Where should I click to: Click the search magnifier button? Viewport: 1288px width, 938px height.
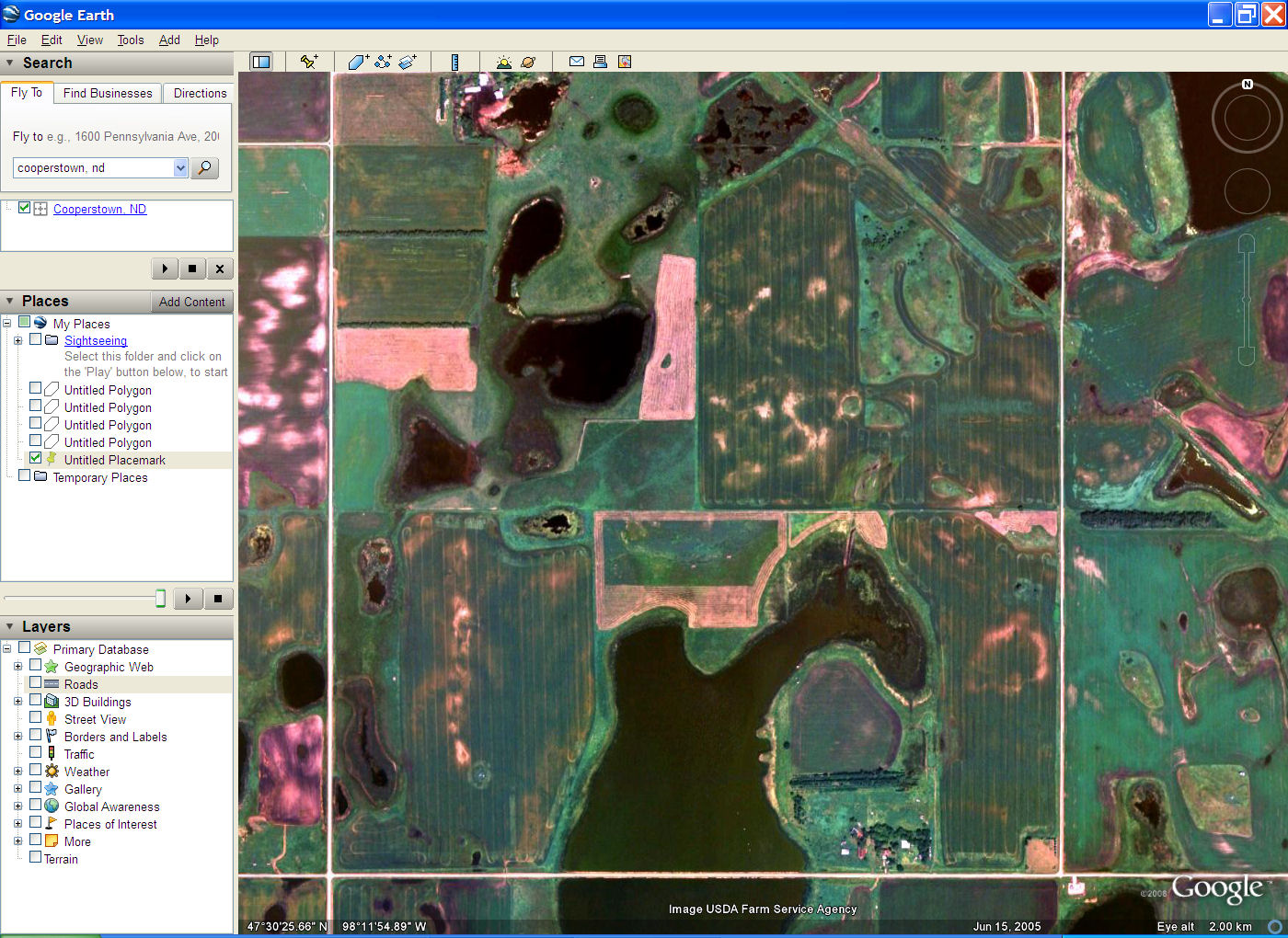[x=205, y=167]
